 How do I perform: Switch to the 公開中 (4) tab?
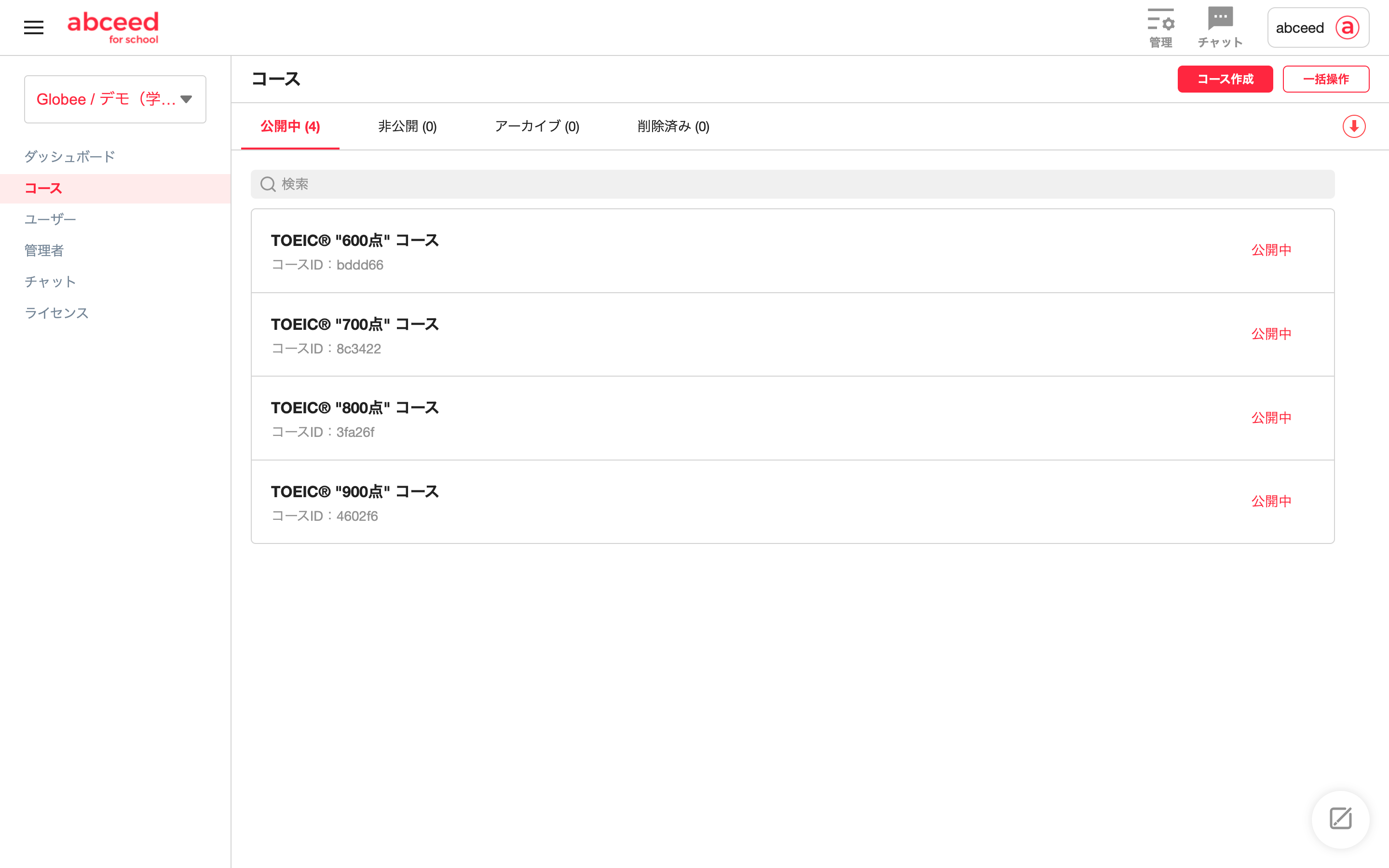click(290, 126)
